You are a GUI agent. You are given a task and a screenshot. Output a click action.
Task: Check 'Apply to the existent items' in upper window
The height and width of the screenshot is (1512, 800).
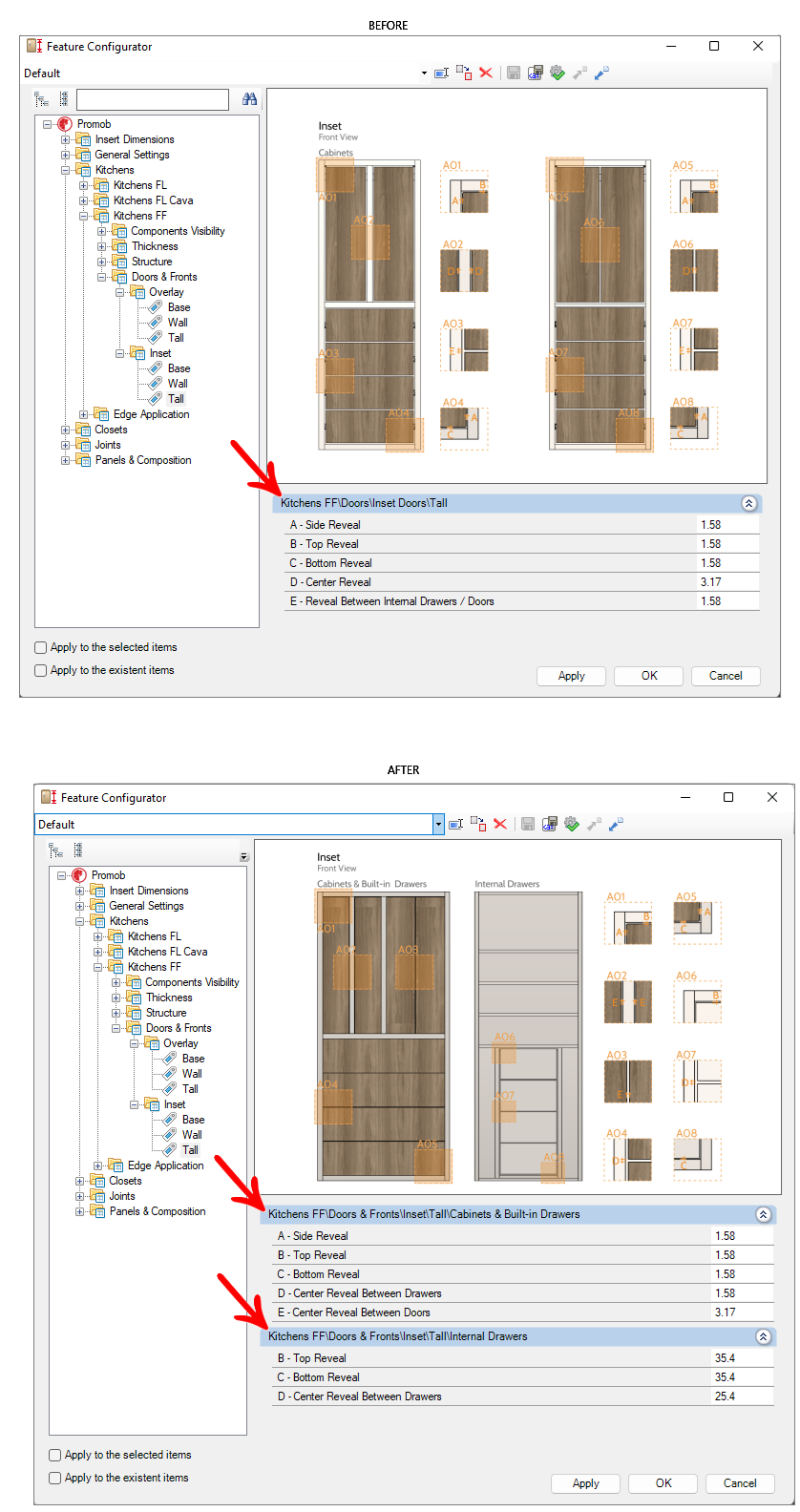41,670
